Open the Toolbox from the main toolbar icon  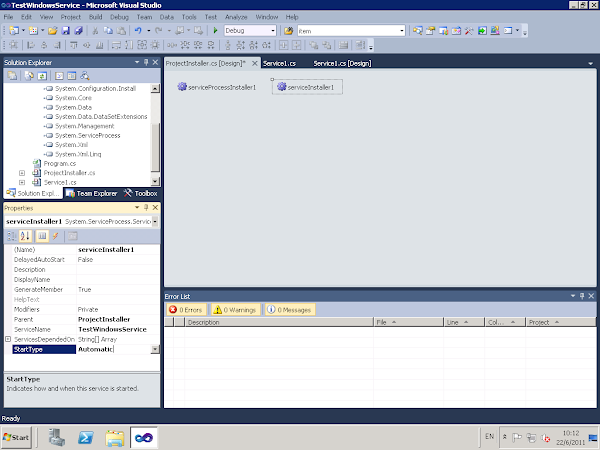coord(469,31)
